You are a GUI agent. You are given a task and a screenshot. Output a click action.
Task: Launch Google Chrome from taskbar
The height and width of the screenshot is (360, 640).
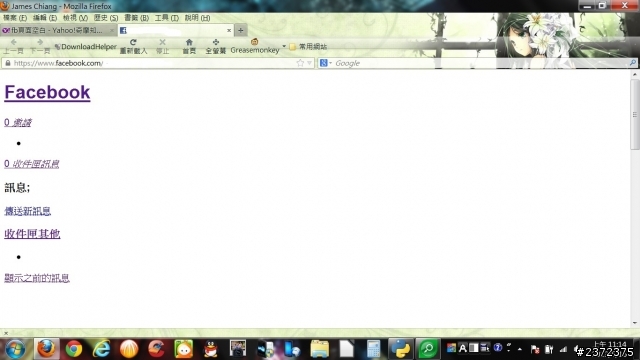74,349
